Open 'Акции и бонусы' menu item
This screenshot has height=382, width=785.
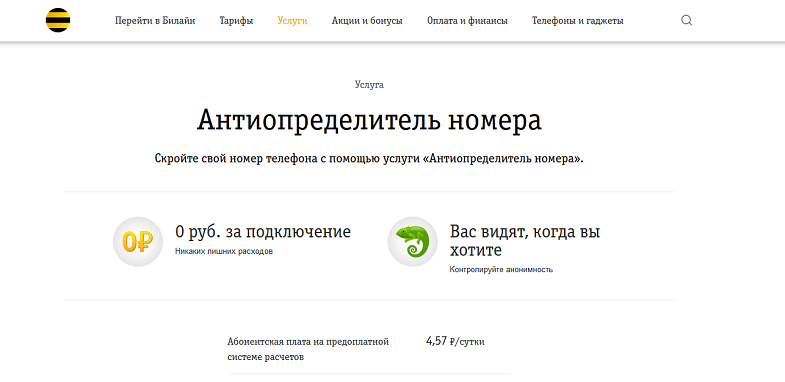(367, 21)
